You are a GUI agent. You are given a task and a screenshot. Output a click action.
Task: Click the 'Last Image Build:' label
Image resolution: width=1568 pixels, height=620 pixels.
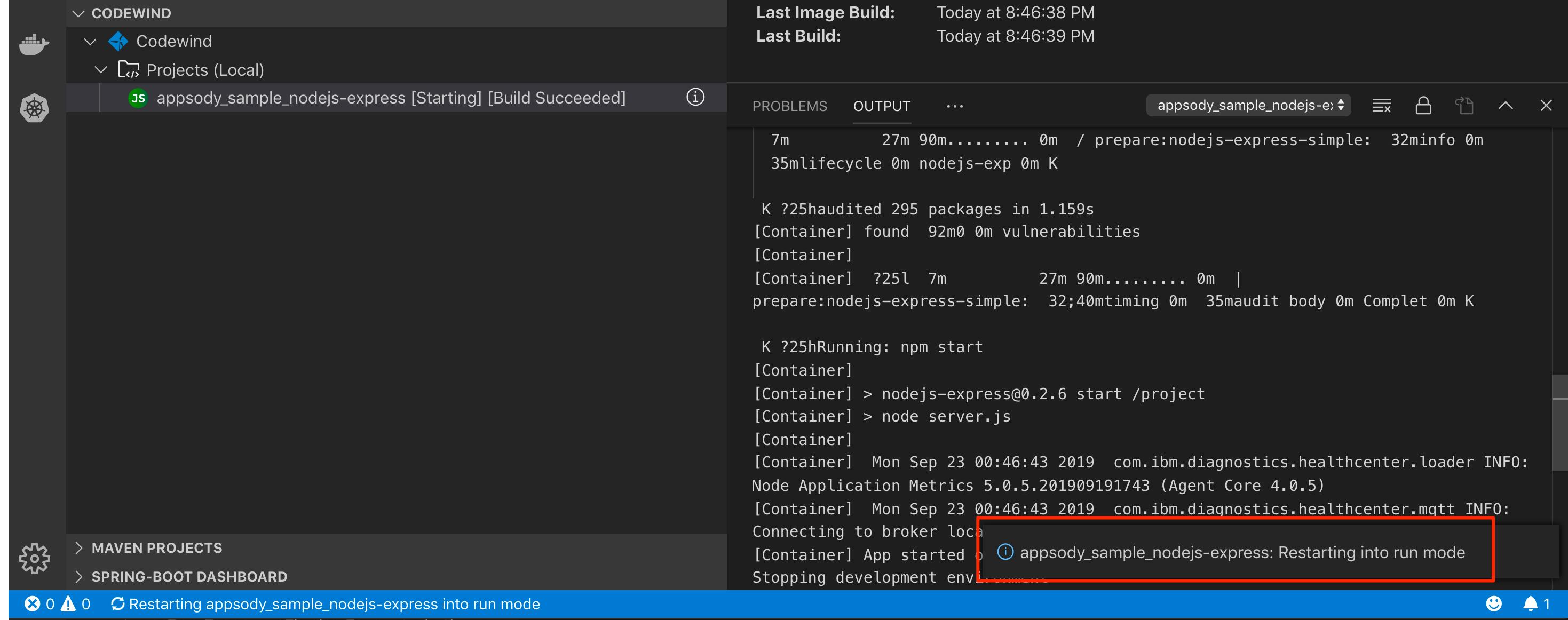pyautogui.click(x=826, y=13)
